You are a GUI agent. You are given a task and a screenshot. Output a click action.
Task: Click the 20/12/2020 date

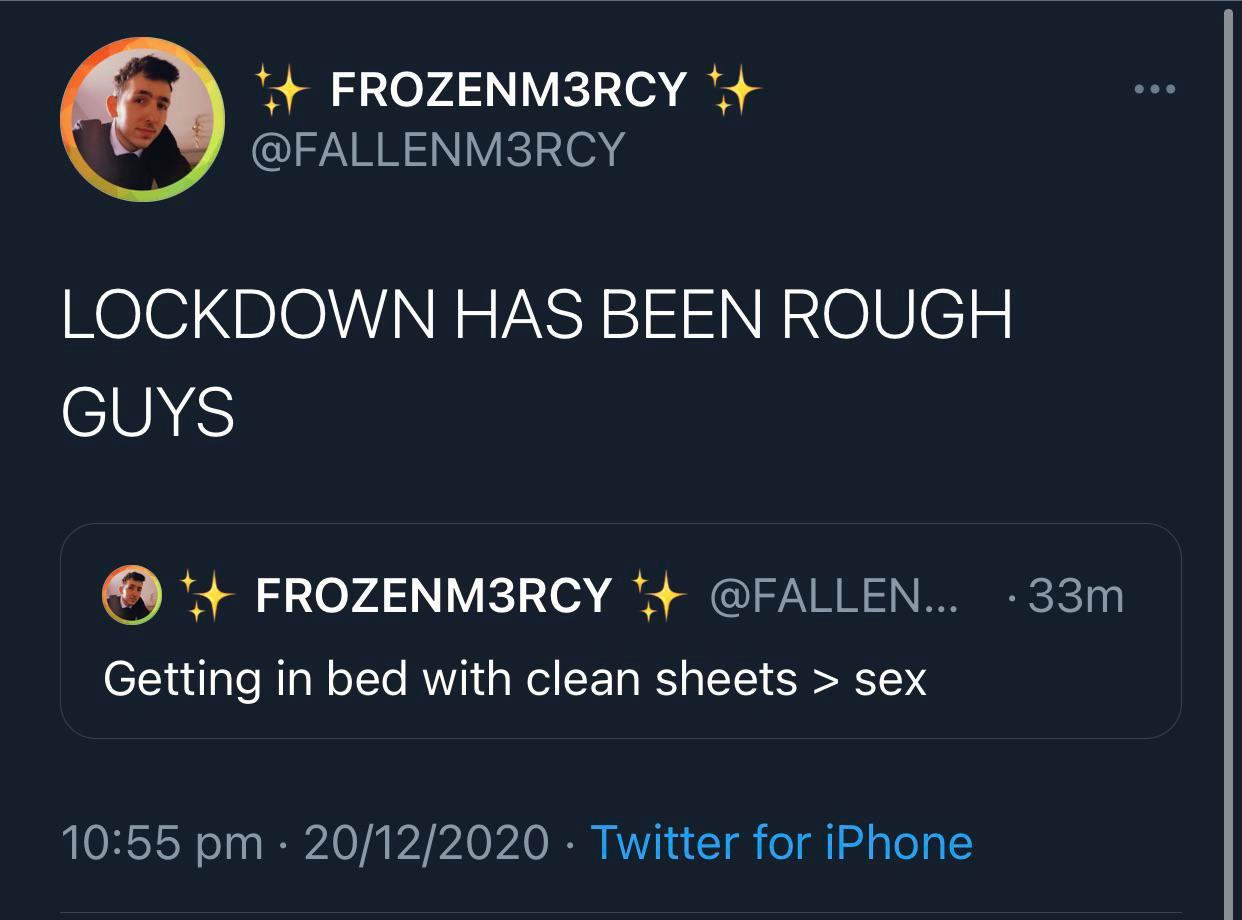coord(426,842)
